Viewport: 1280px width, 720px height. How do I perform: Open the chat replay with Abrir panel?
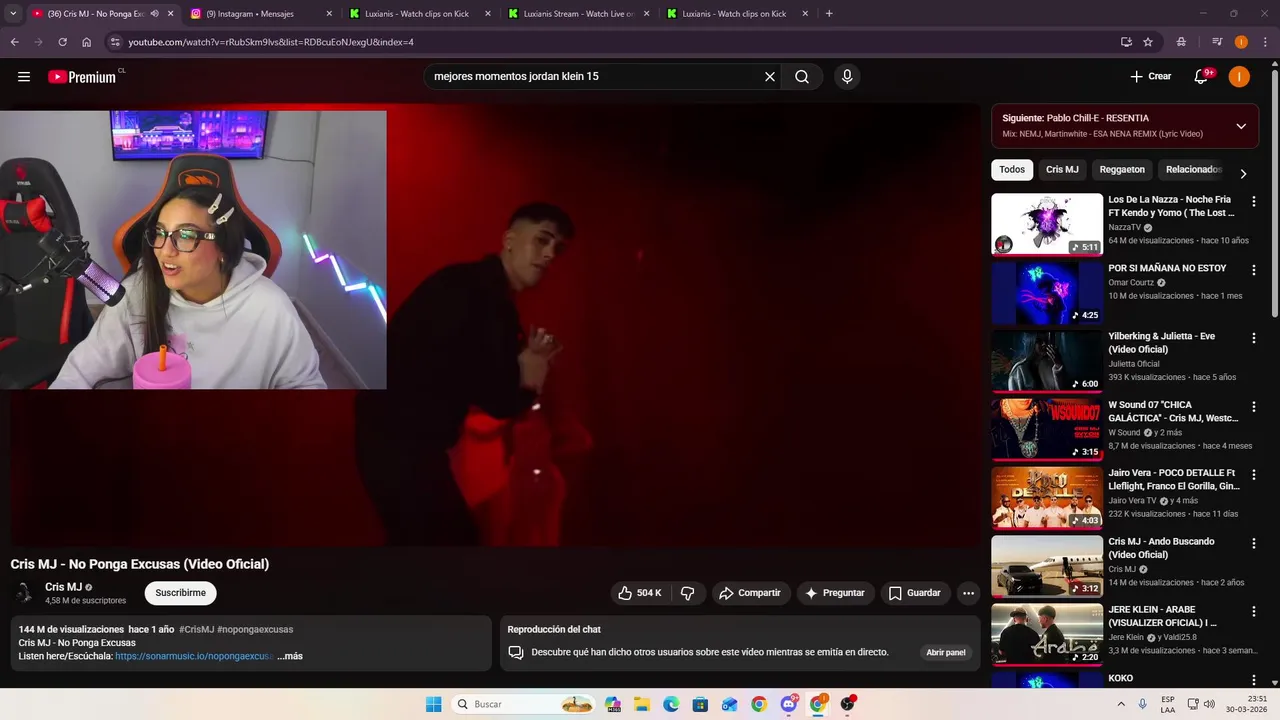tap(946, 652)
